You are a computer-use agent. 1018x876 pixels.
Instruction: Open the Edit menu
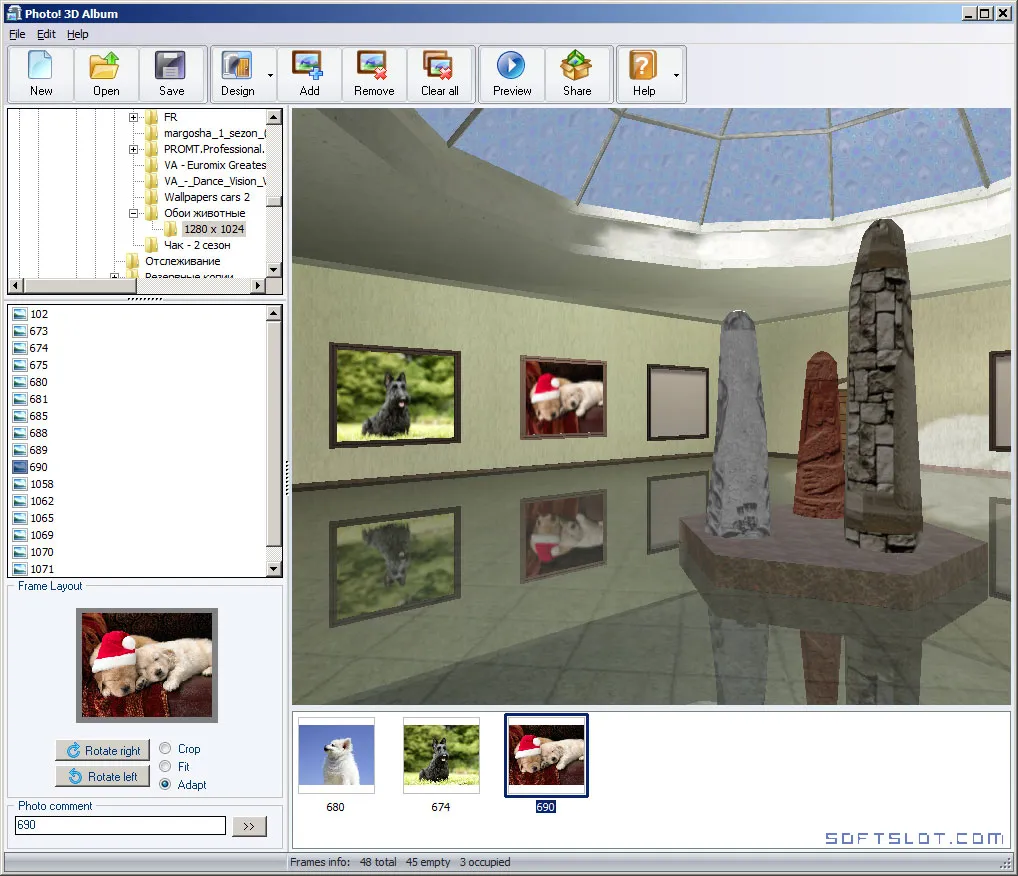[46, 34]
